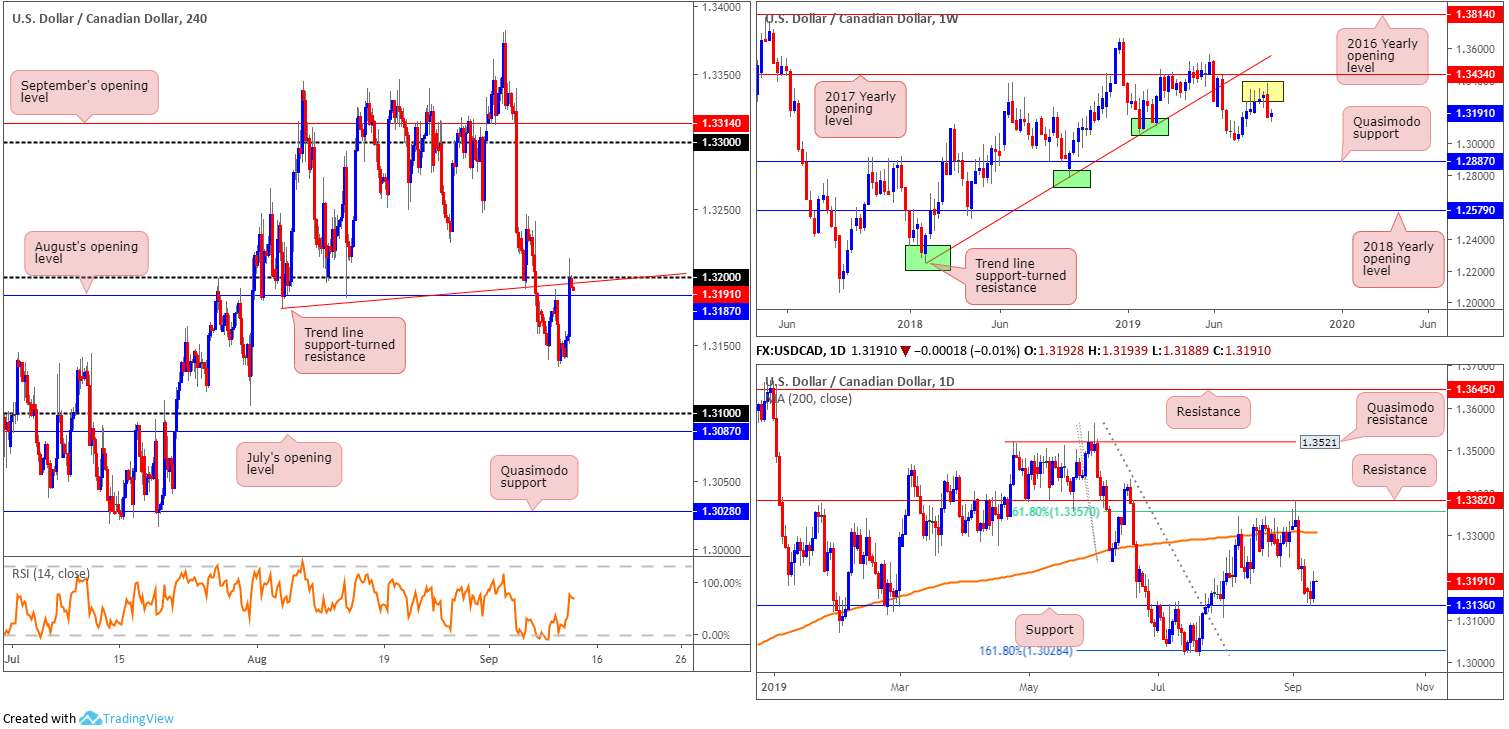Click the 1.30280 blue price label
The height and width of the screenshot is (729, 1509).
[719, 511]
